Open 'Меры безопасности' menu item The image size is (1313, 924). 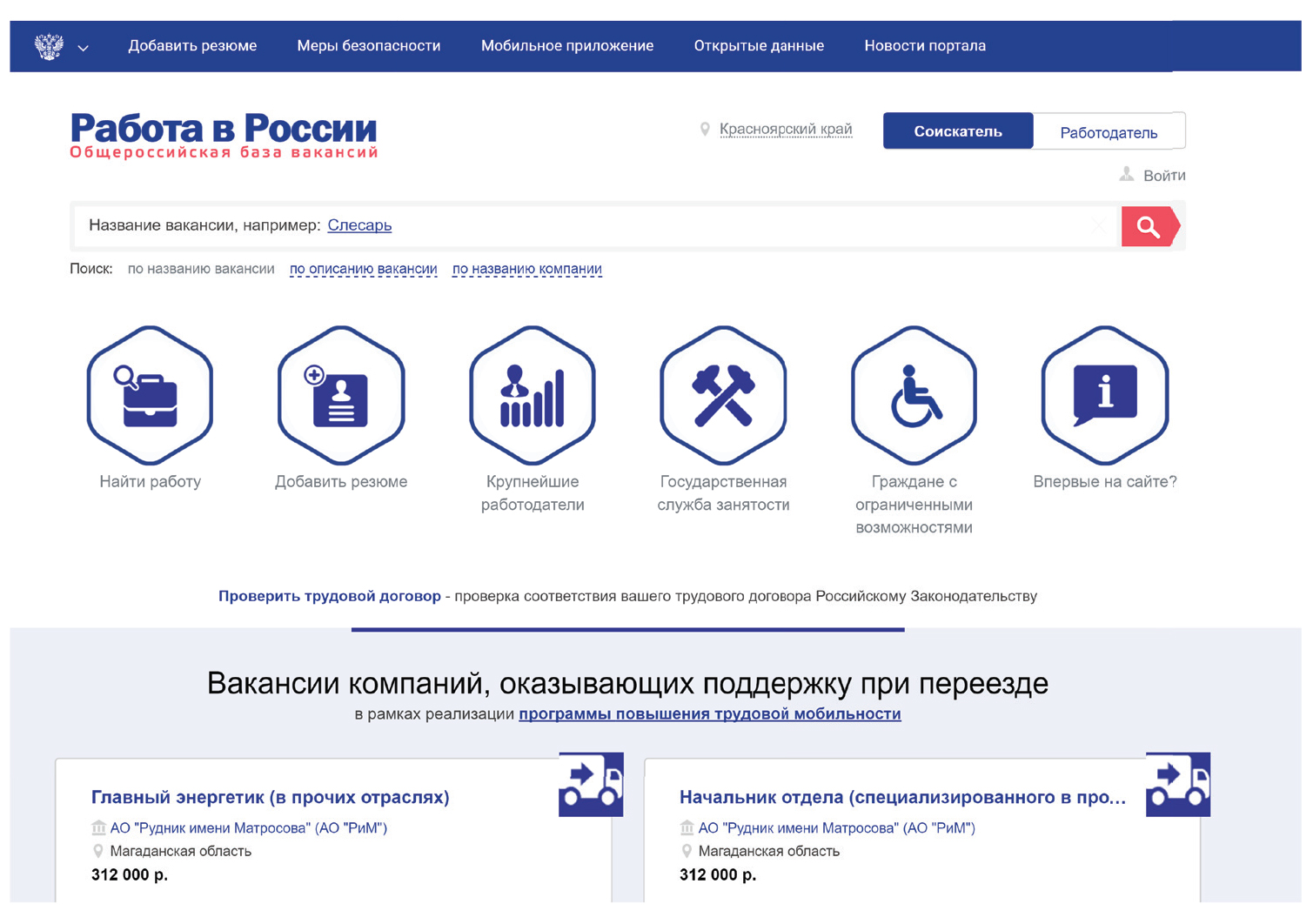[369, 46]
